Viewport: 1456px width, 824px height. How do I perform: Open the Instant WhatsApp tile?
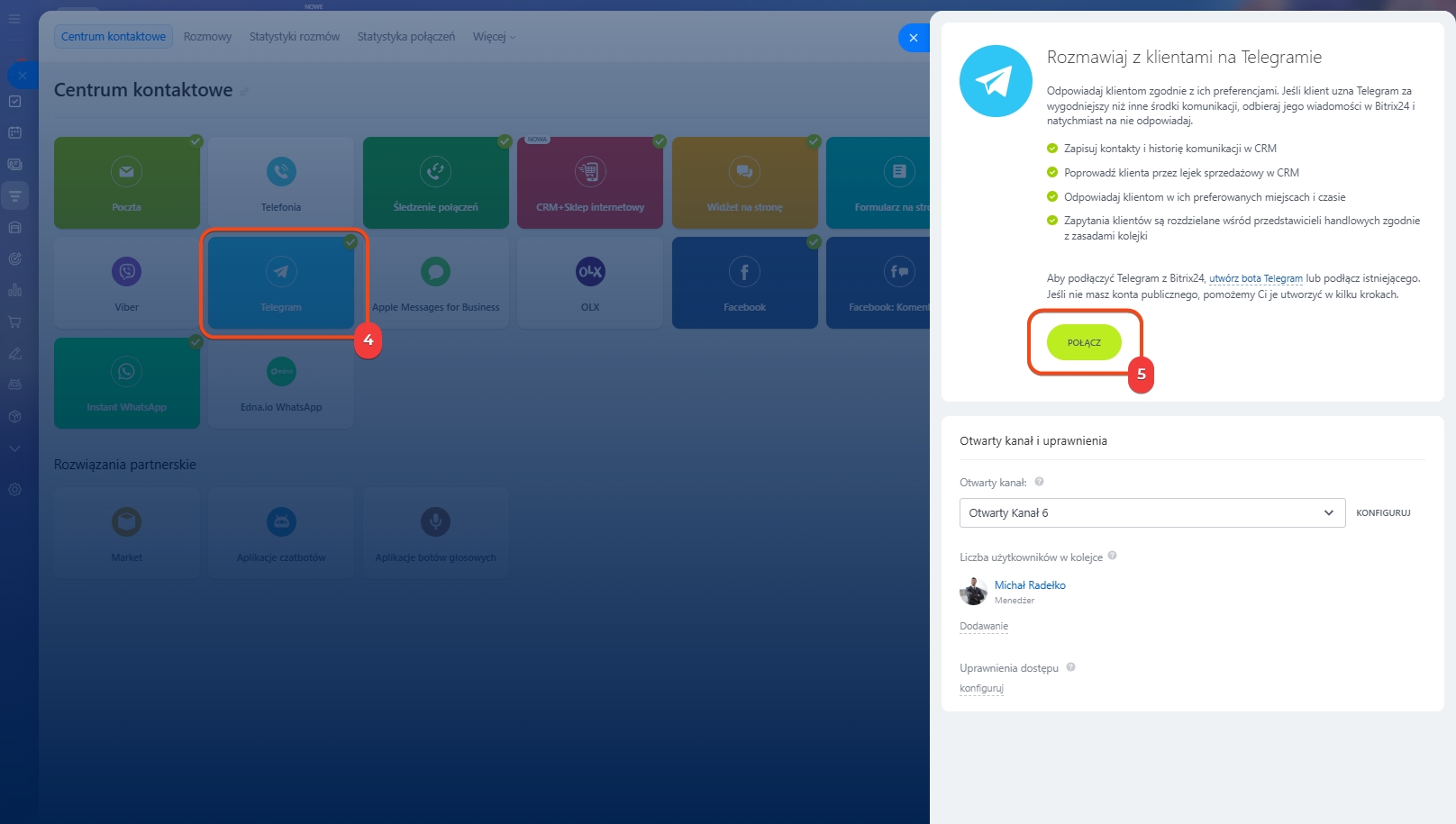click(127, 383)
